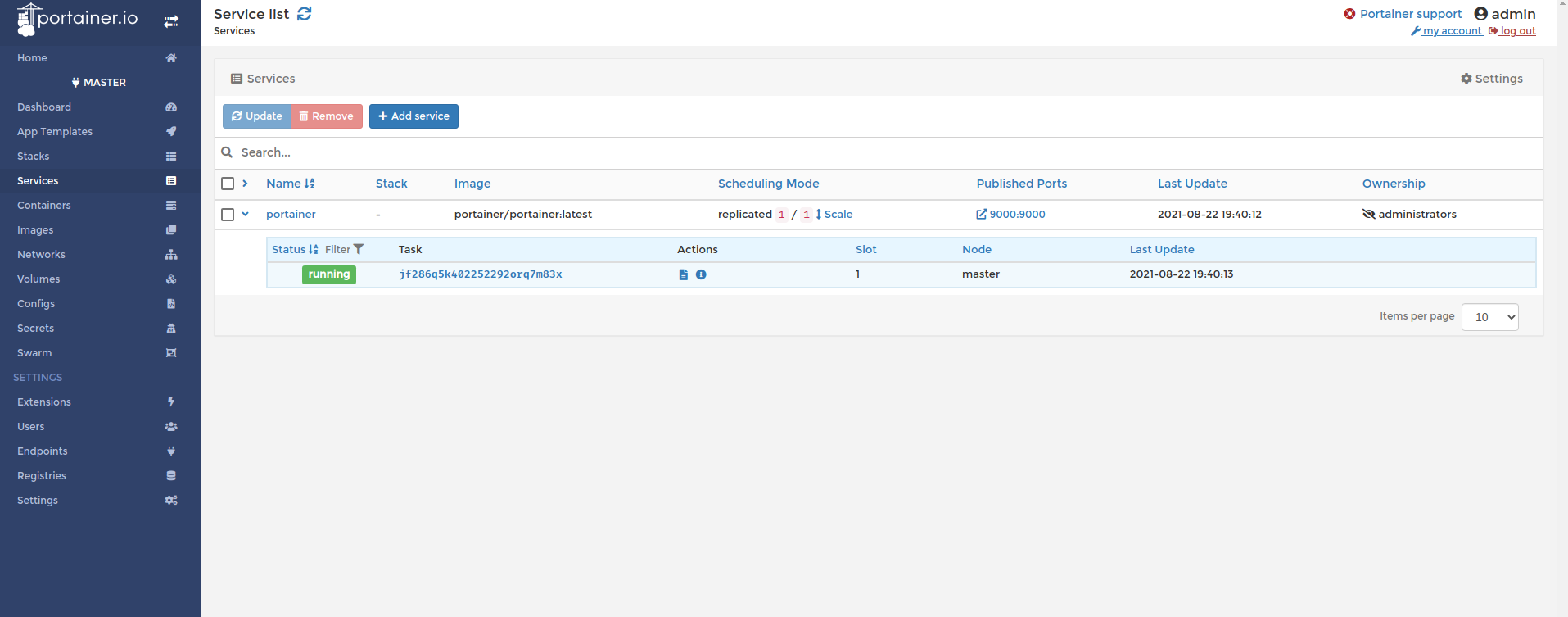Image resolution: width=1568 pixels, height=617 pixels.
Task: Collapse the portainer service task list
Action: [245, 215]
